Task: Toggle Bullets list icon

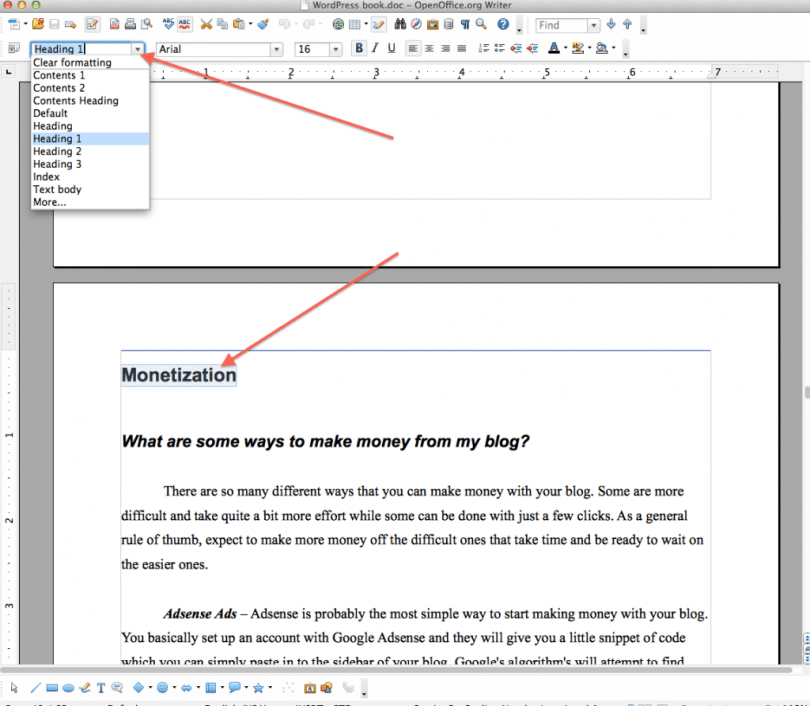Action: pos(500,49)
